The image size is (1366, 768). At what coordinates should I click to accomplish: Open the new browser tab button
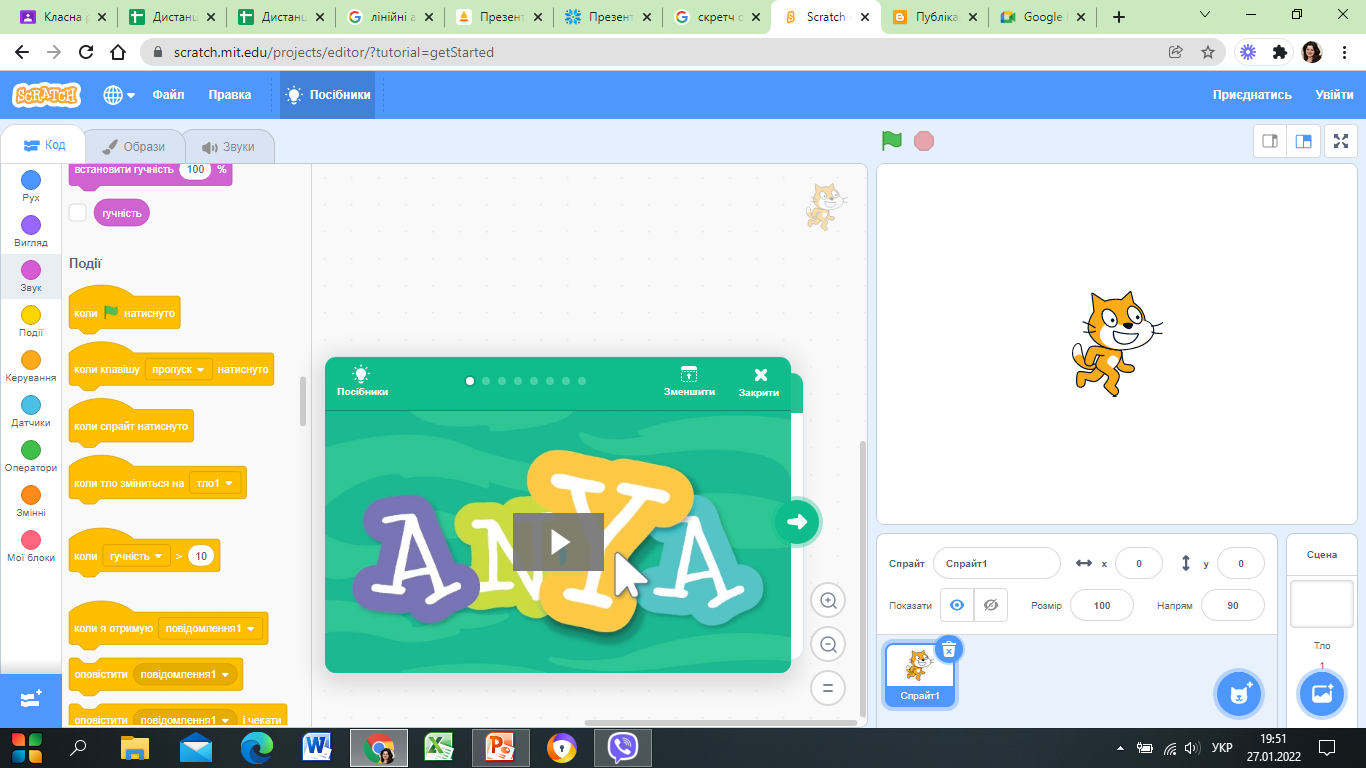(1119, 17)
